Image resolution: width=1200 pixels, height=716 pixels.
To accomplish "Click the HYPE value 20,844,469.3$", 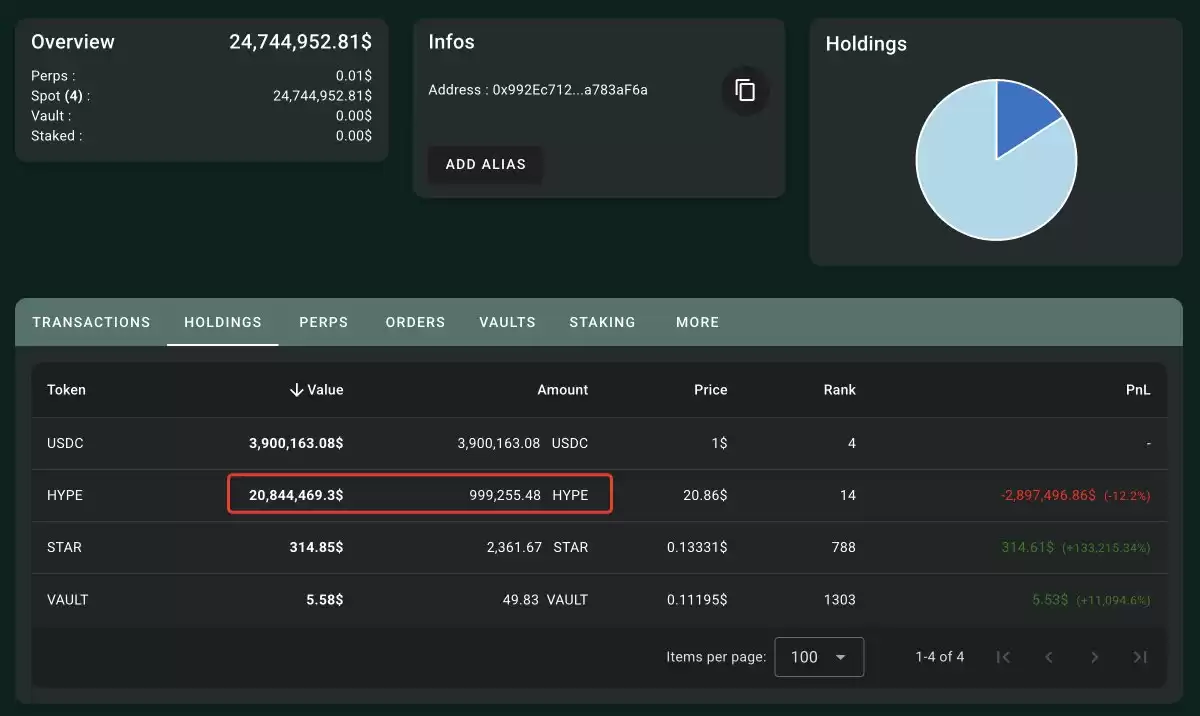I will click(x=296, y=495).
